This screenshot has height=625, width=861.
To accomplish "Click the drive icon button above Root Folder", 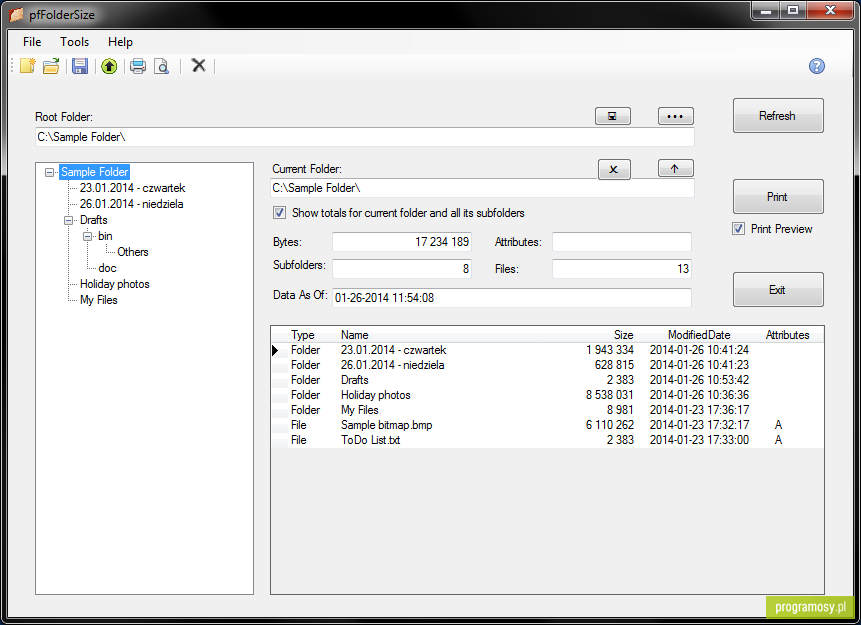I will pos(613,116).
